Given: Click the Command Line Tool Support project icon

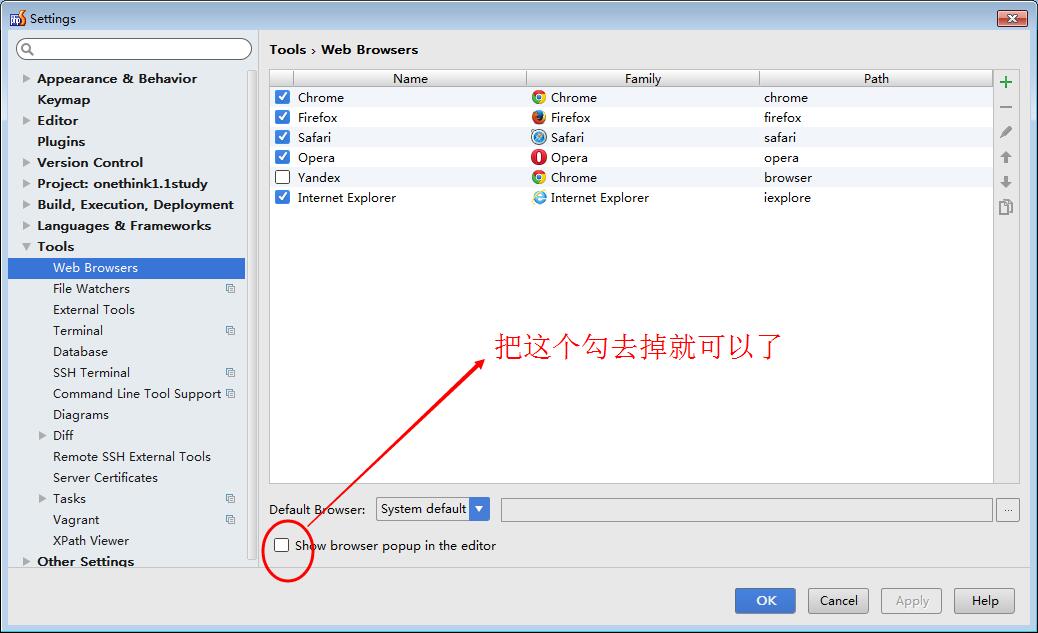Looking at the screenshot, I should 230,393.
